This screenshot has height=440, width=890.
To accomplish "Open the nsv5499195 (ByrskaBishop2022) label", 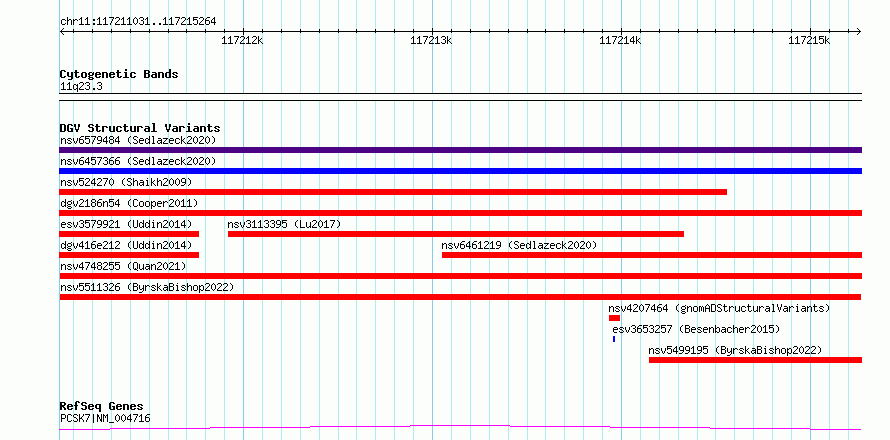I will [735, 350].
